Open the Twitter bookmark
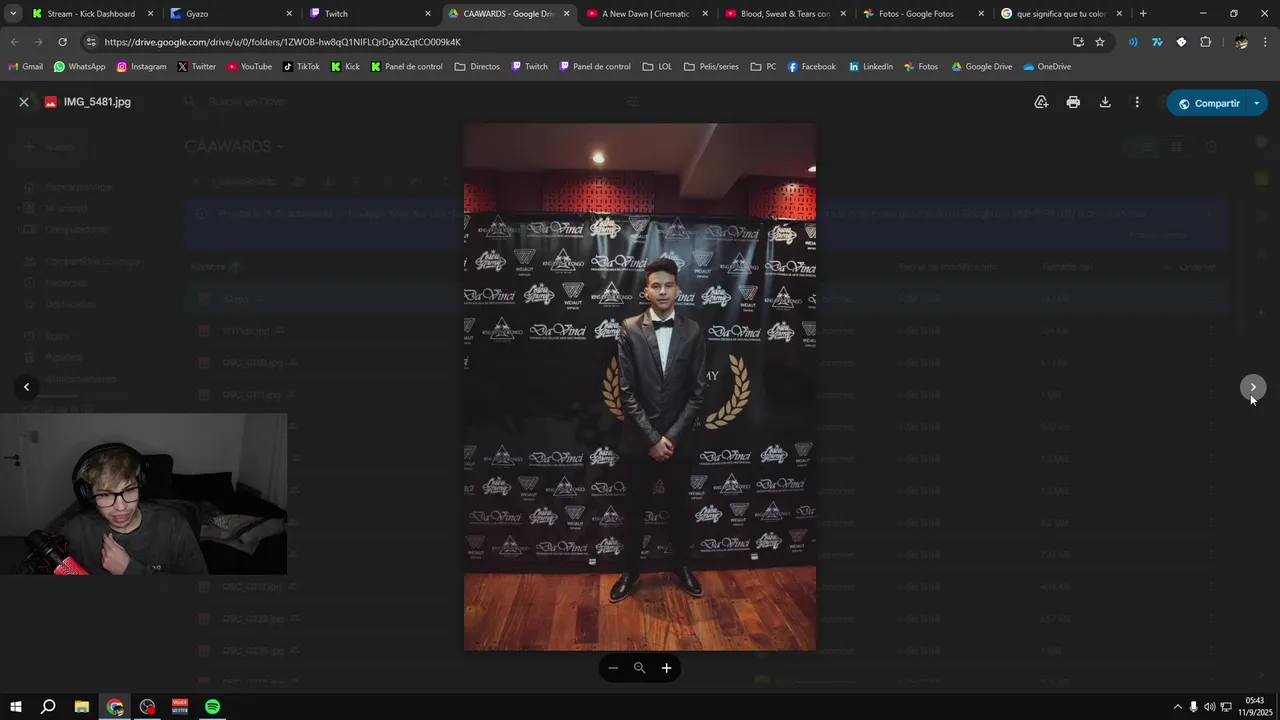This screenshot has height=720, width=1280. tap(196, 67)
